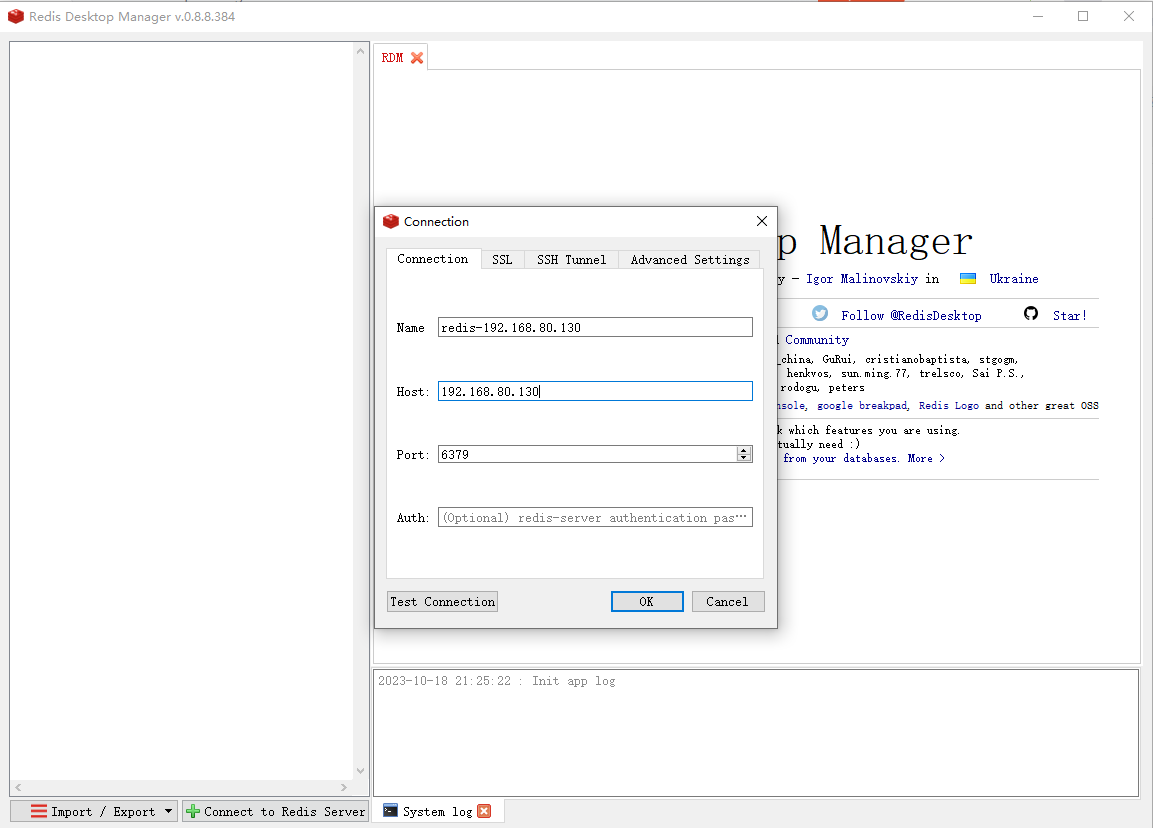This screenshot has width=1153, height=828.
Task: Minimize the Redis Desktop Manager window
Action: pos(1038,16)
